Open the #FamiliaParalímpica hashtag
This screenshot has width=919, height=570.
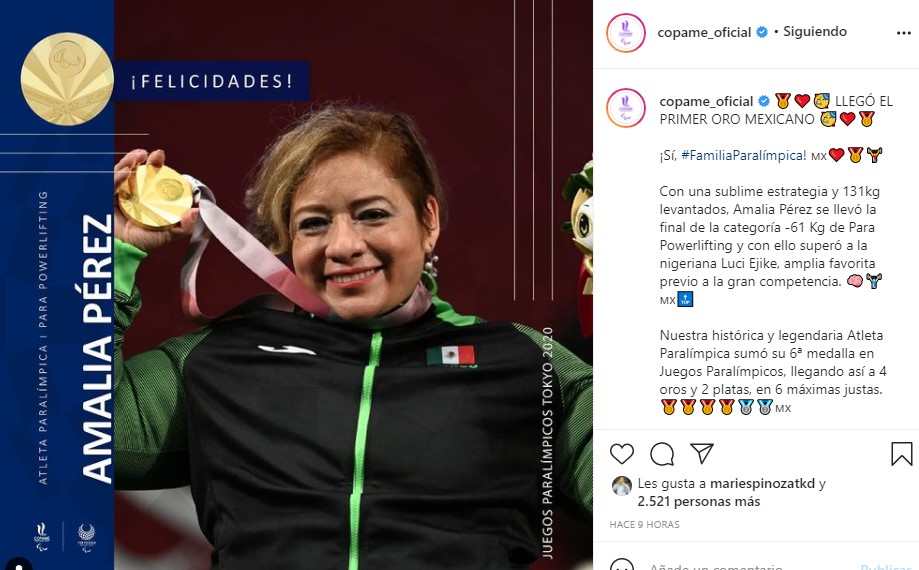point(744,155)
